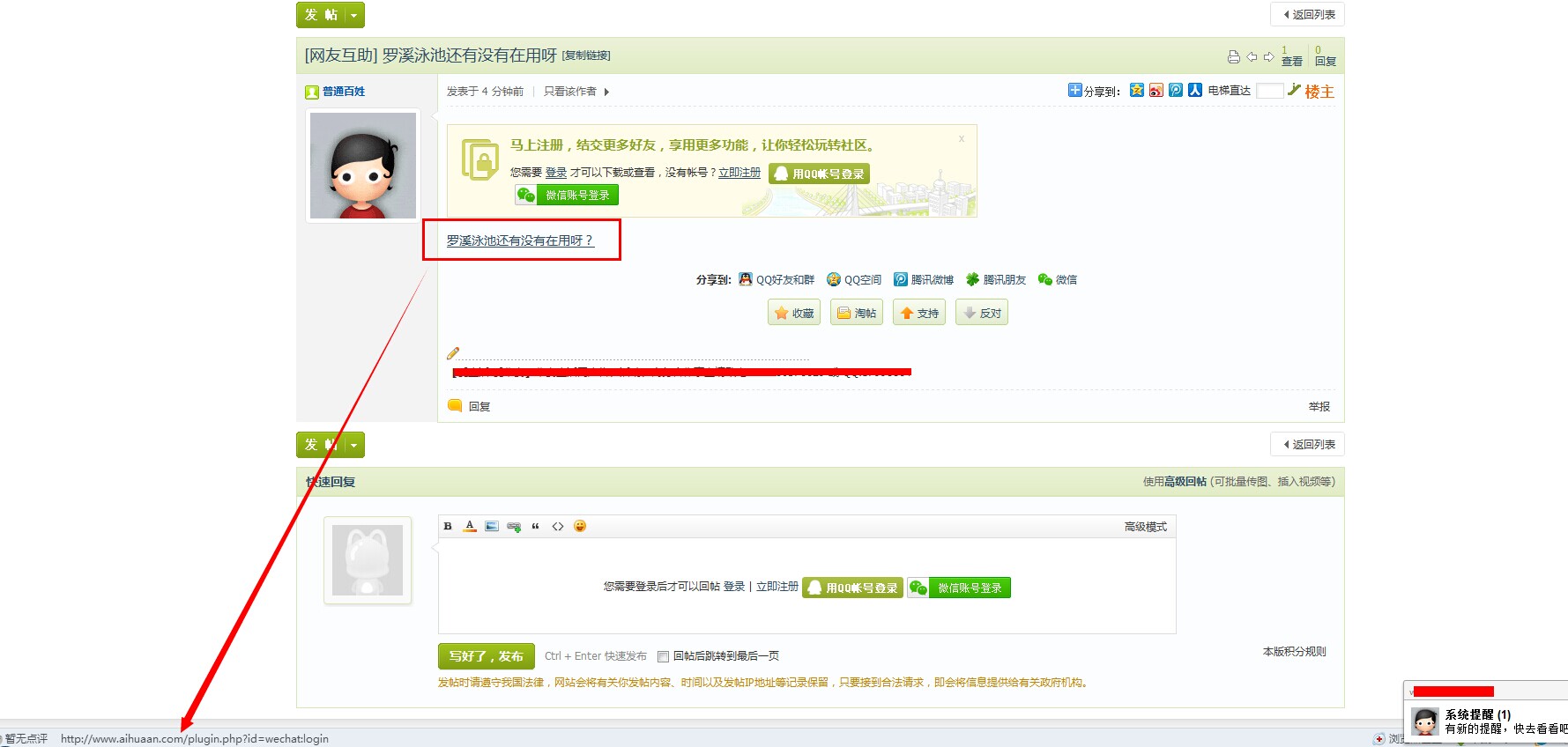
Task: Switch to 高级模式 editor
Action: click(x=1146, y=527)
